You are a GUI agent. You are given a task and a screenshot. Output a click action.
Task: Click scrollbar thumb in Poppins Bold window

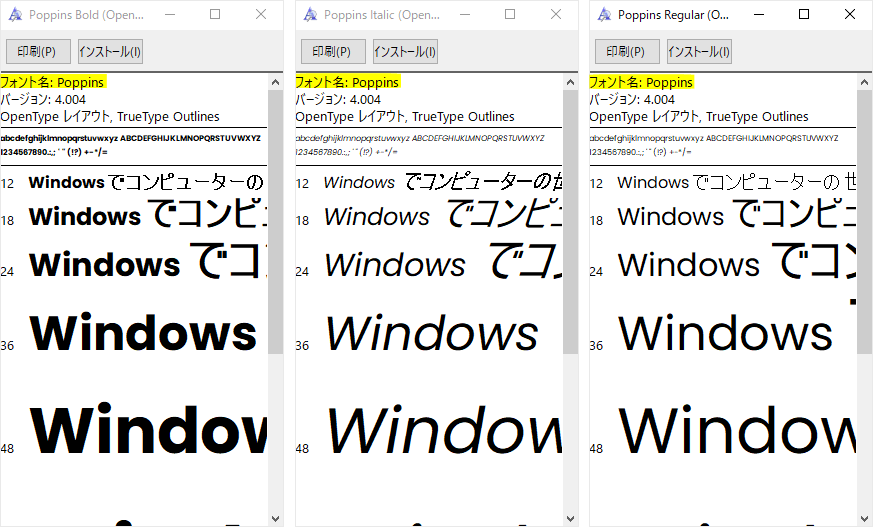click(x=276, y=222)
